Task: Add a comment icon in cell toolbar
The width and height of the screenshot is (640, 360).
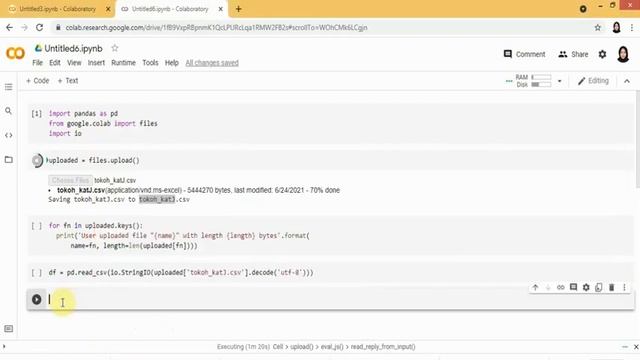Action: pyautogui.click(x=573, y=287)
